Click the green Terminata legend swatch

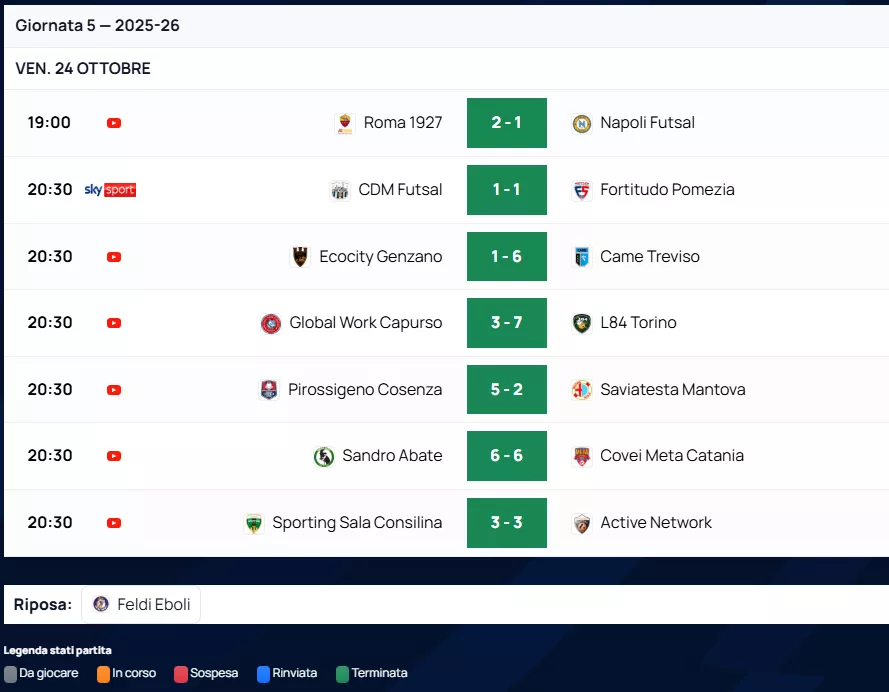pyautogui.click(x=343, y=674)
